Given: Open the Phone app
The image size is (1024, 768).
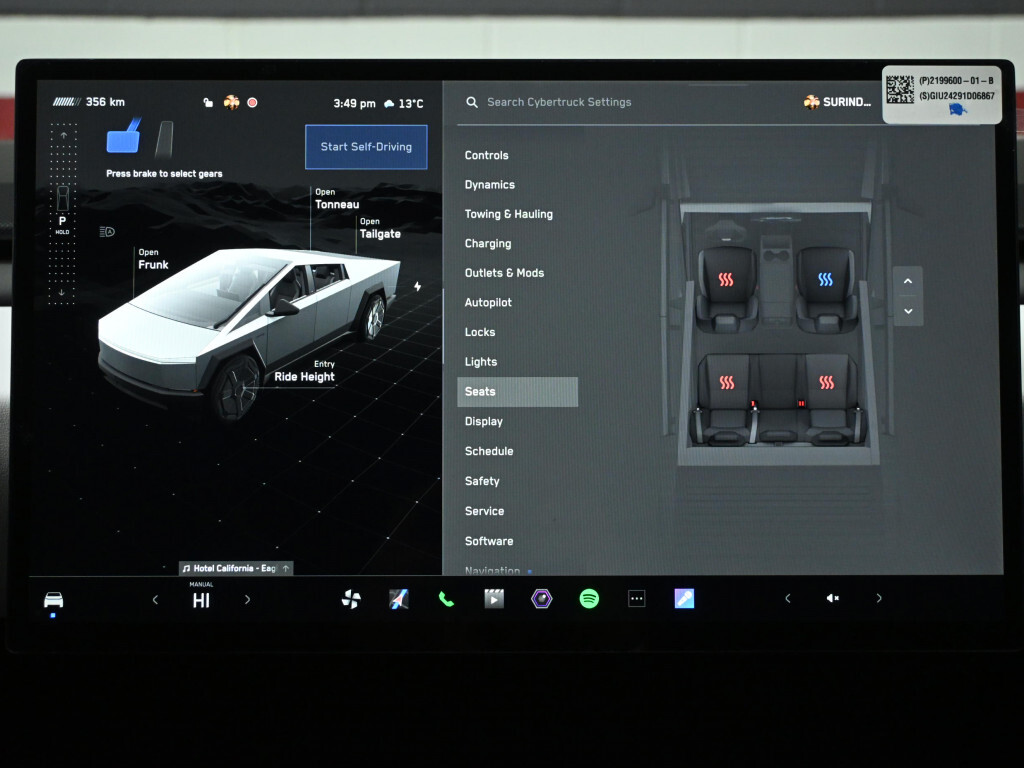Looking at the screenshot, I should pos(446,599).
